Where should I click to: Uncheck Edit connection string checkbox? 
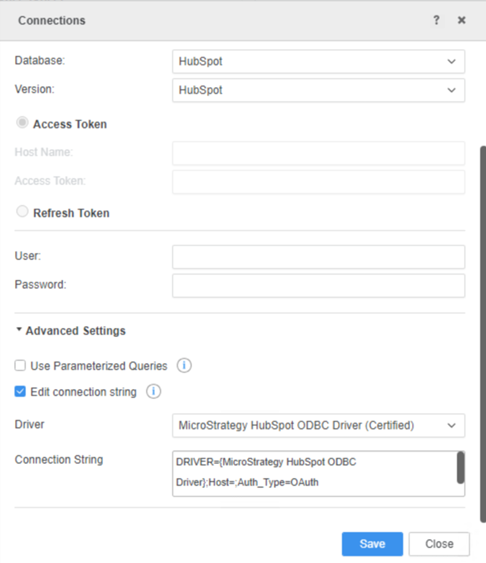point(20,391)
